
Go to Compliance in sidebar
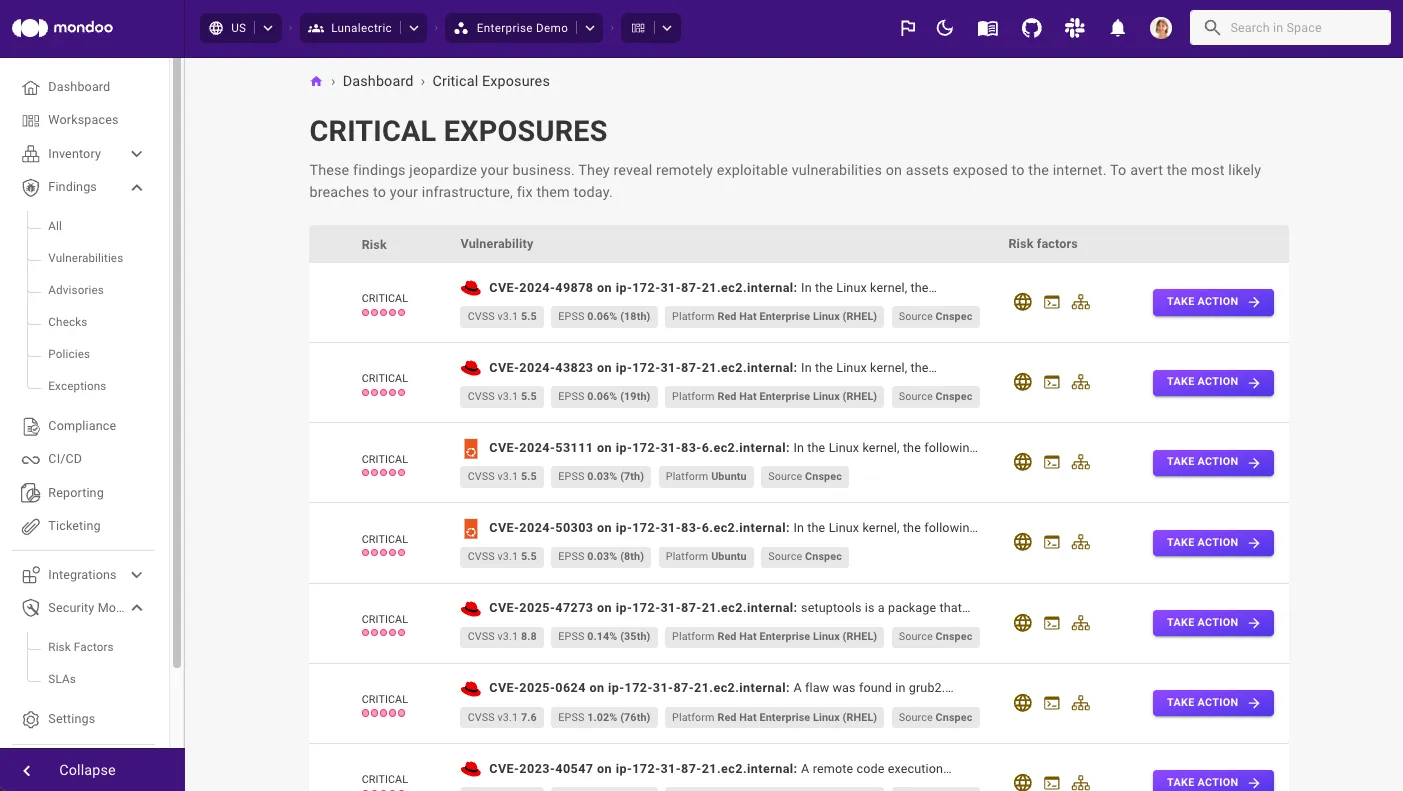[x=81, y=426]
